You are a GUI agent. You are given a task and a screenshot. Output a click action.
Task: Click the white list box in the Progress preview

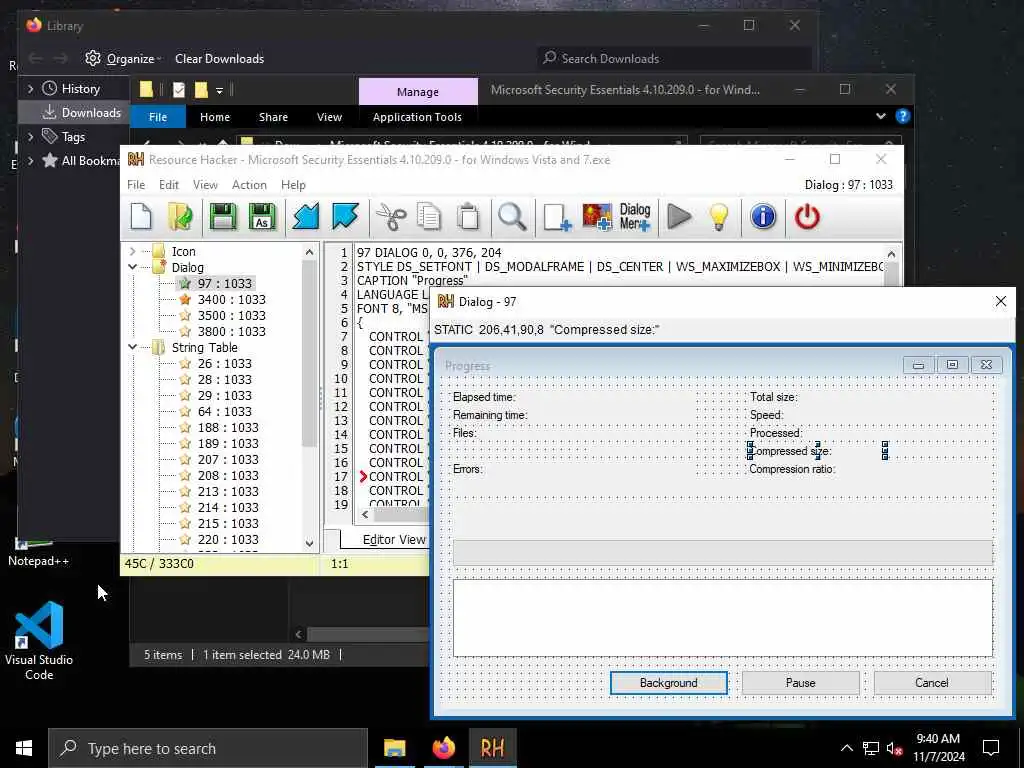tap(722, 617)
